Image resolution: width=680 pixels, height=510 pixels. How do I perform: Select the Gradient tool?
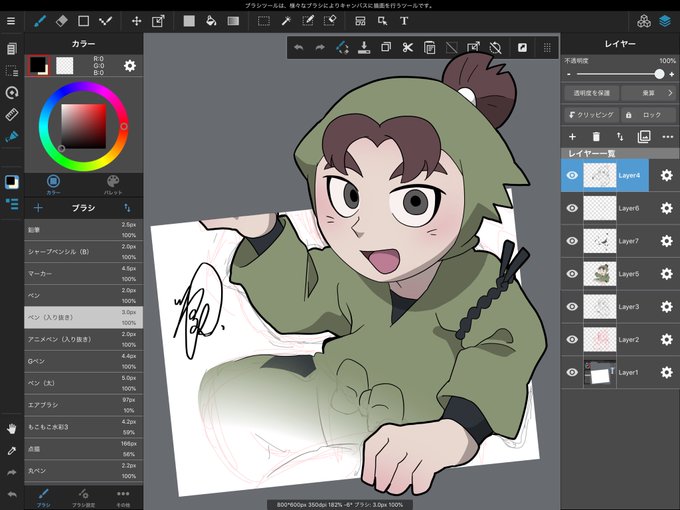(233, 21)
